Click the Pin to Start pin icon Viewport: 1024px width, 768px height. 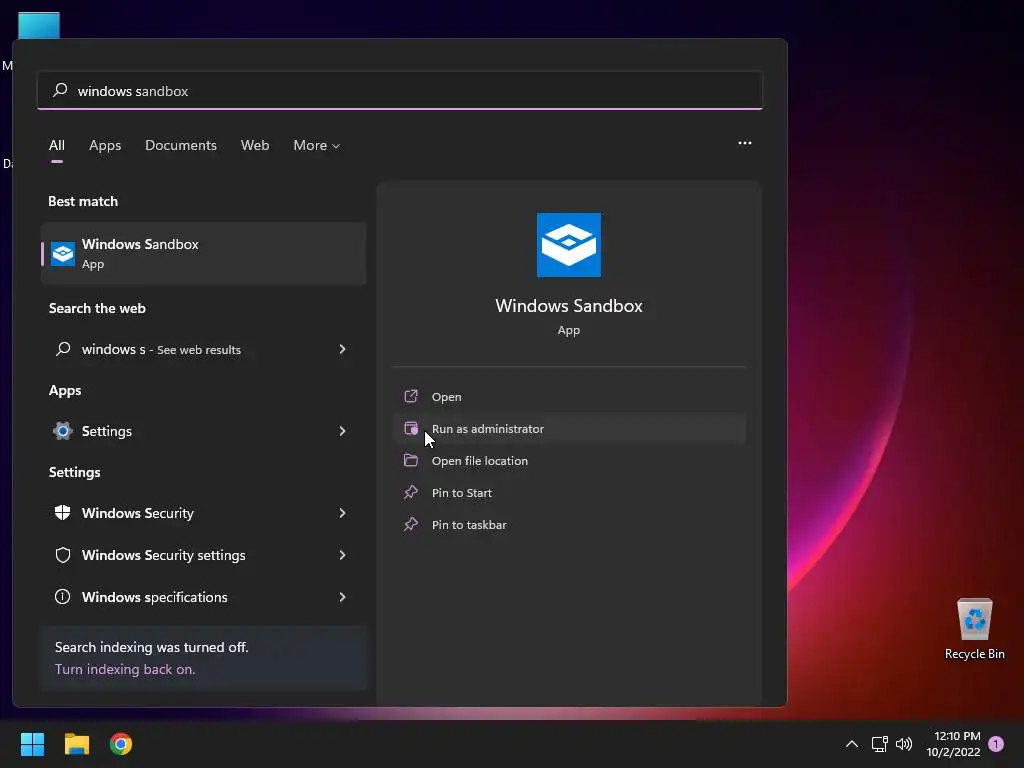411,492
